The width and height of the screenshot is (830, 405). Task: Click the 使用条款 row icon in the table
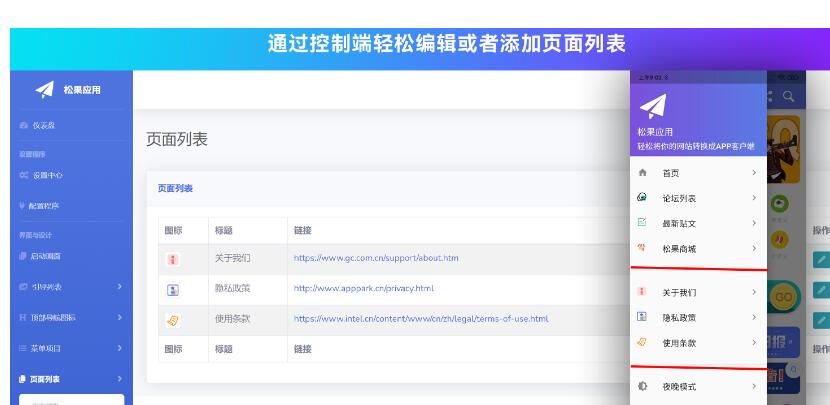pyautogui.click(x=173, y=320)
